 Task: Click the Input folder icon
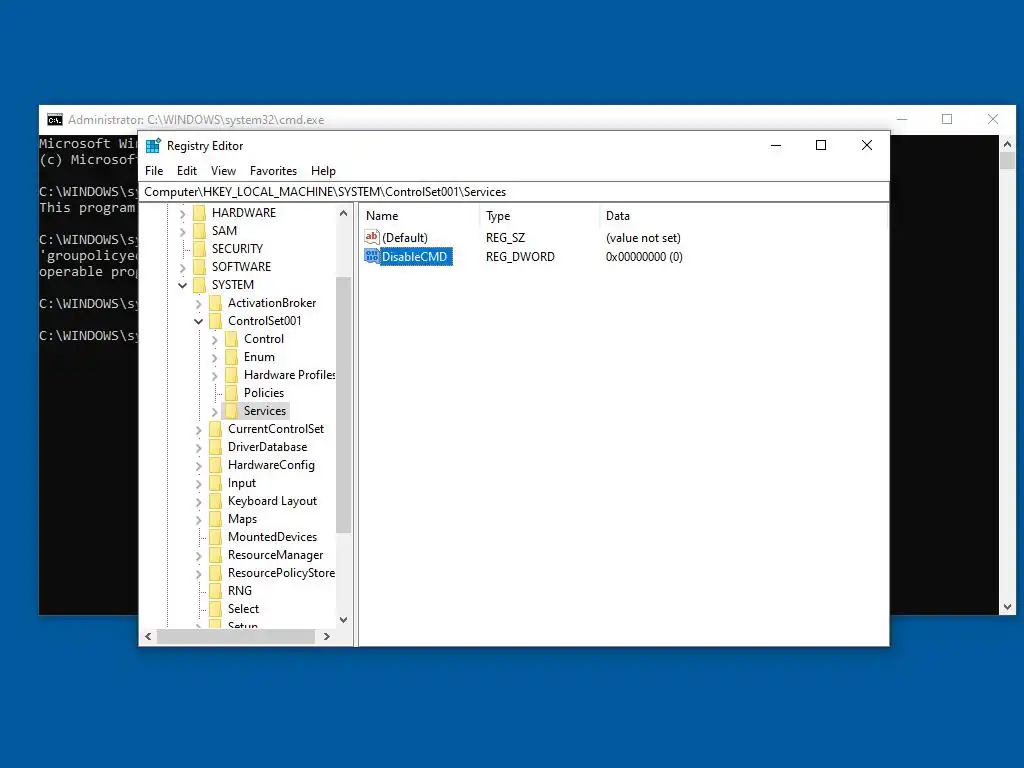tap(216, 483)
